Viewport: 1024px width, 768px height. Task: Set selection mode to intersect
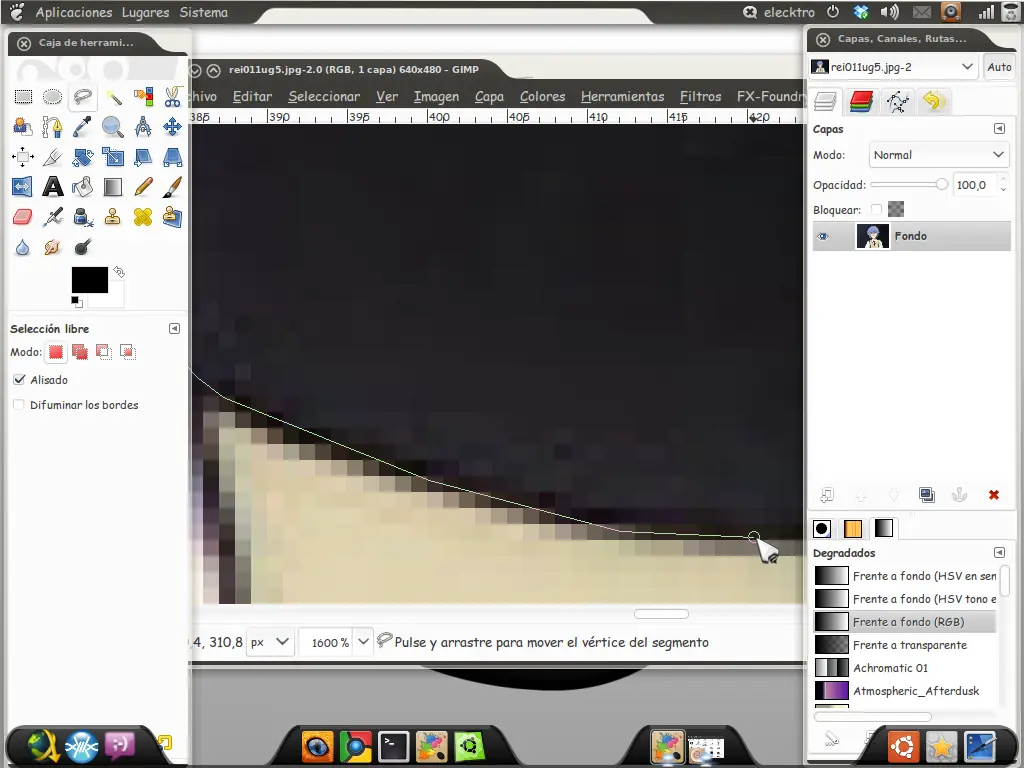[x=128, y=352]
